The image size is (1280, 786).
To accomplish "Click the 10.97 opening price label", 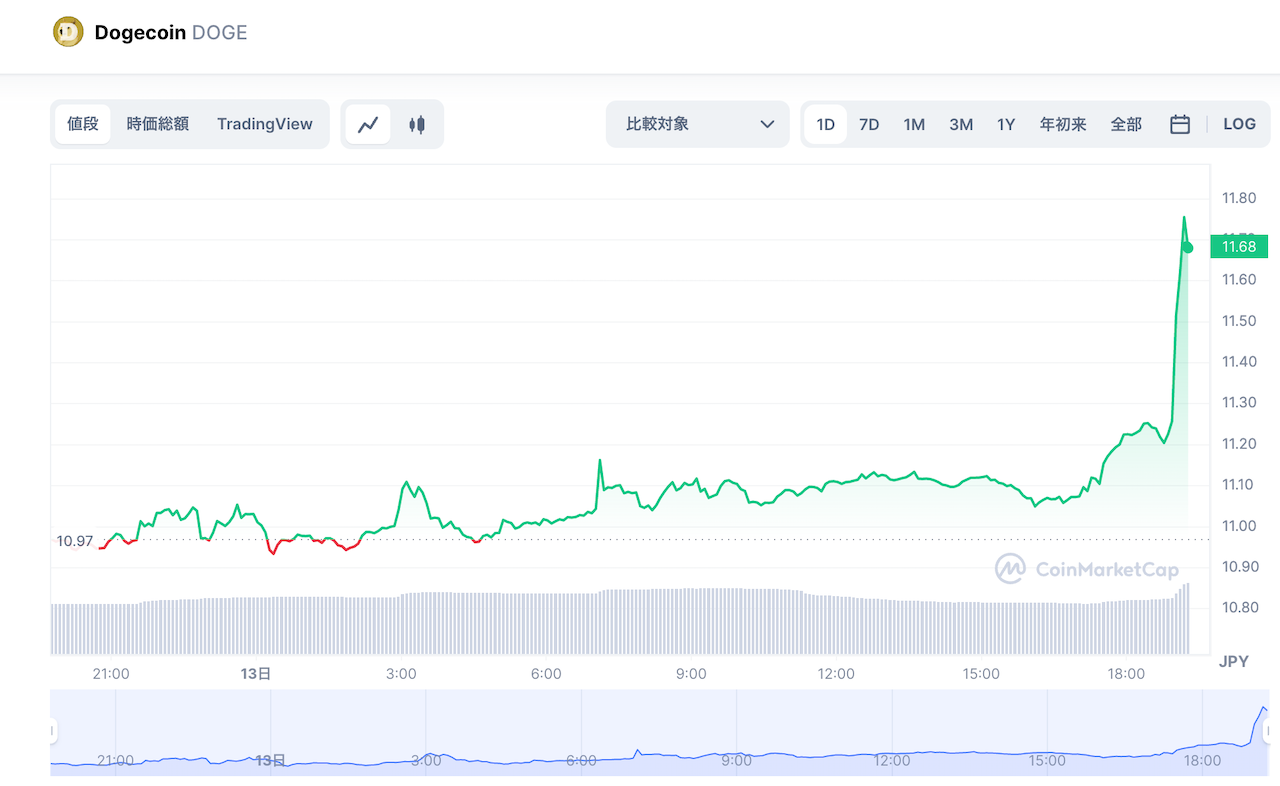I will tap(75, 541).
